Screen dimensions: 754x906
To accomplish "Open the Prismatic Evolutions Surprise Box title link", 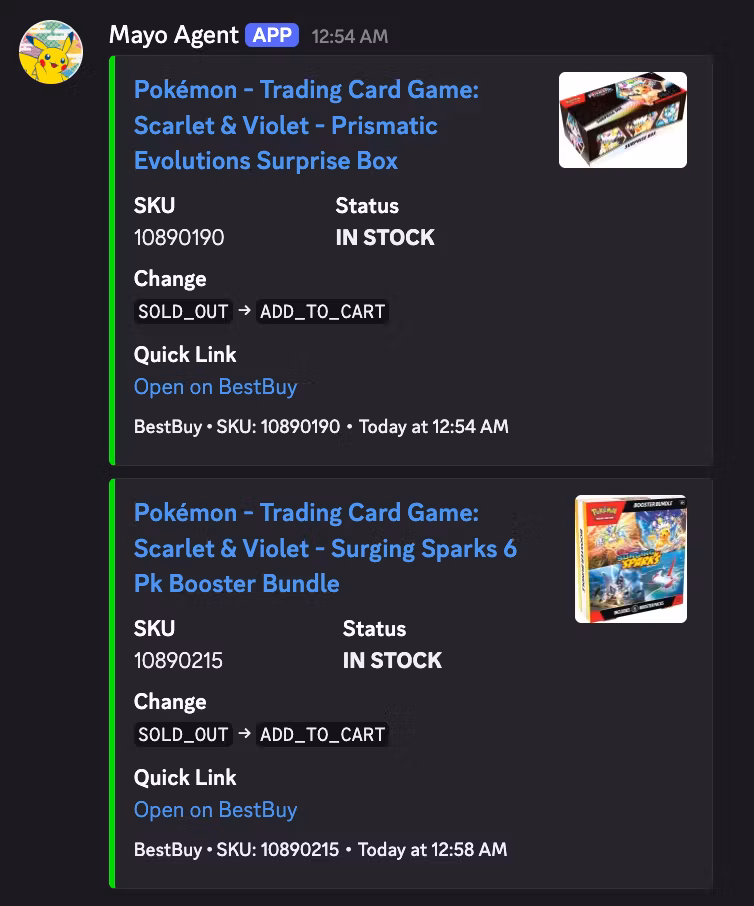I will [306, 125].
